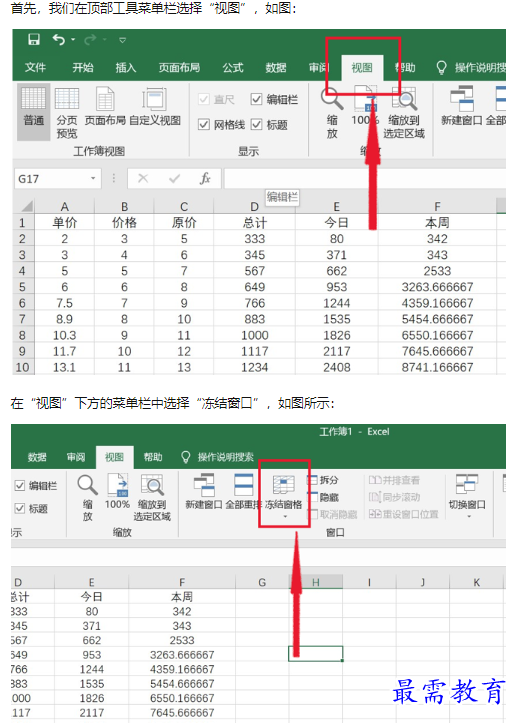Select the 审阅 tab in the second screenshot
Screen dimensions: 514x723
coord(76,457)
